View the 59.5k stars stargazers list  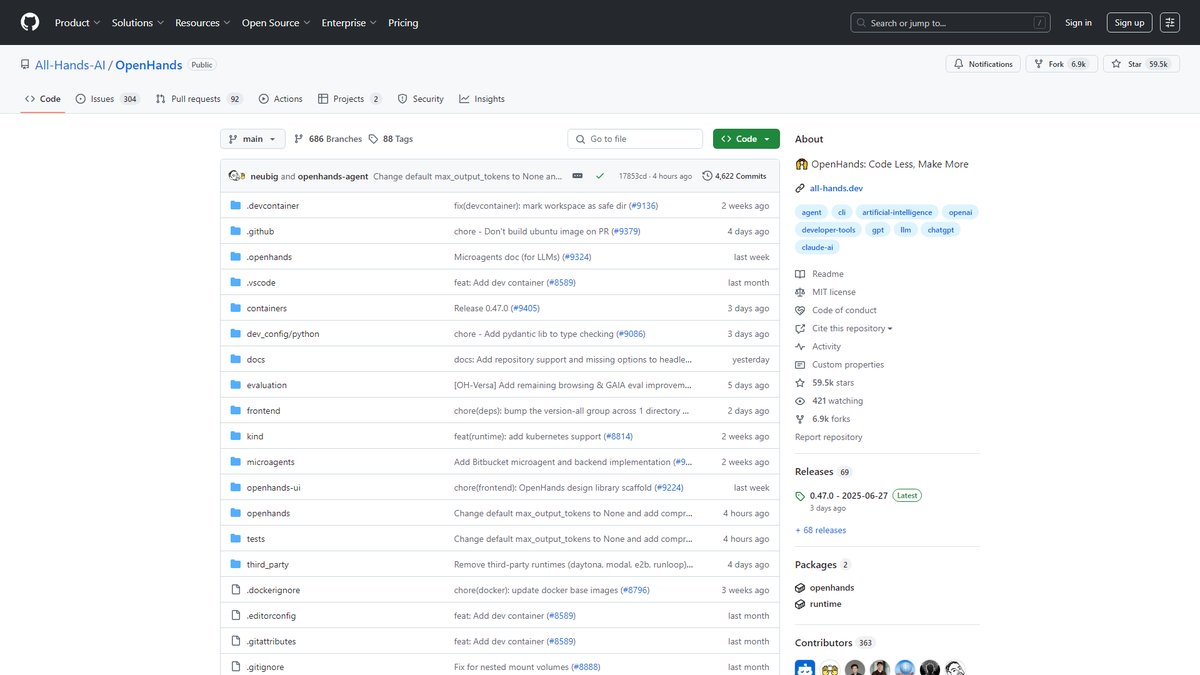[x=832, y=383]
